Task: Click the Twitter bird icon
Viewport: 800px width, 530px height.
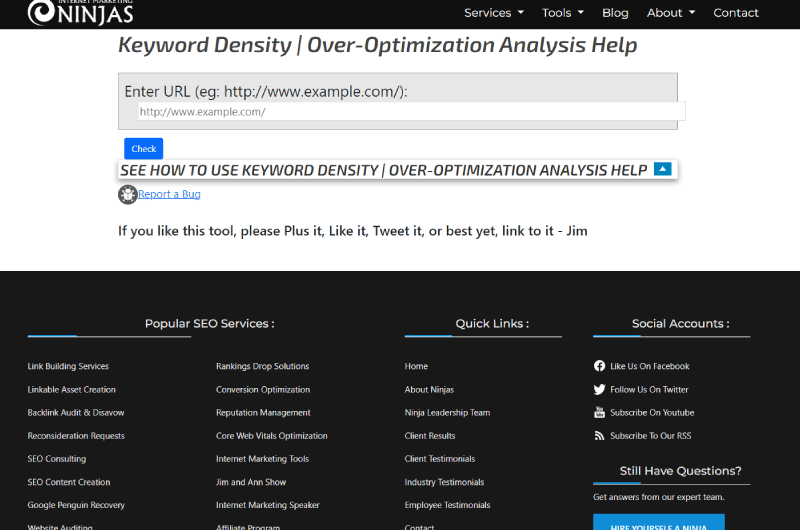Action: (x=599, y=390)
